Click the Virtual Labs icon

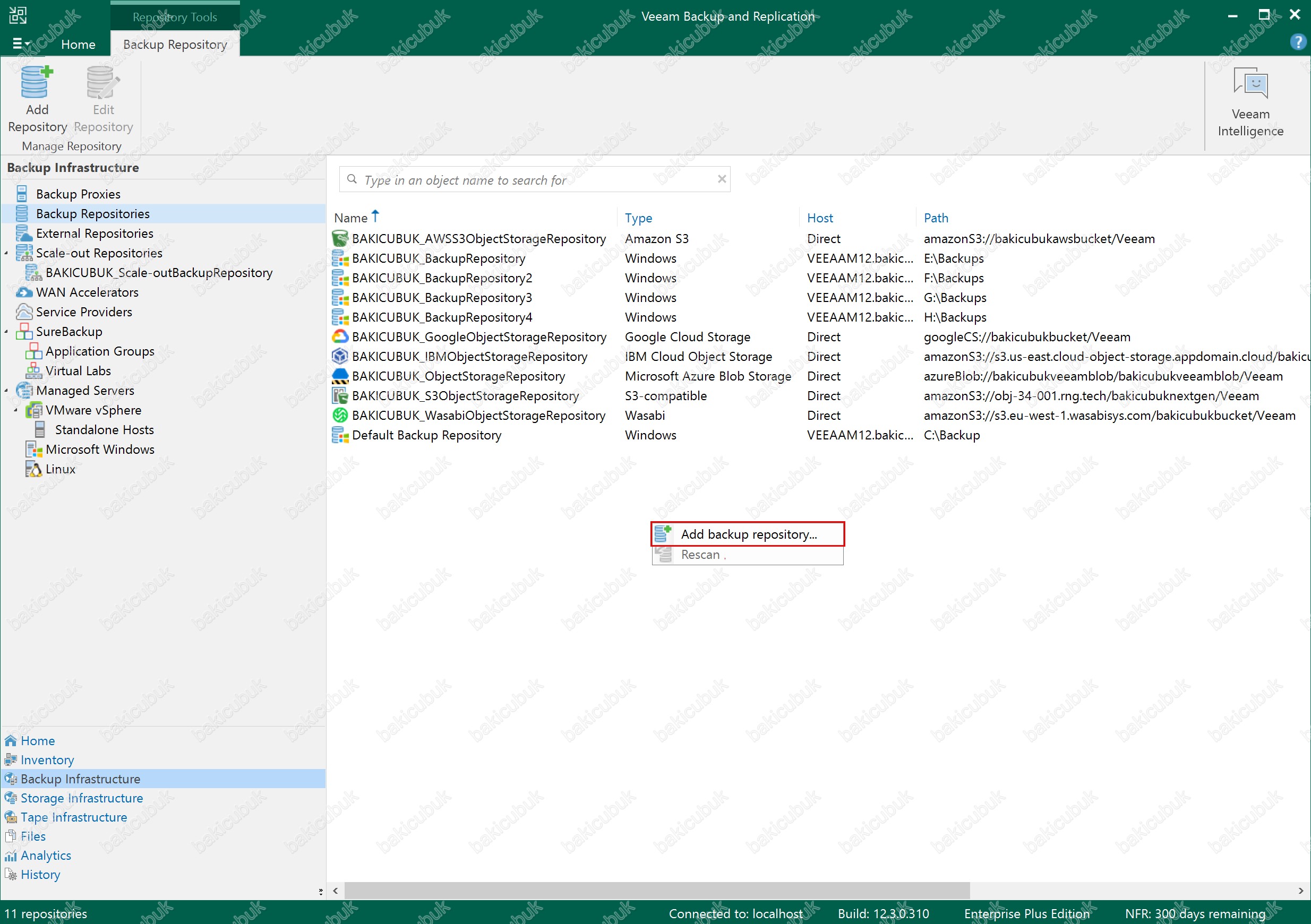(33, 370)
